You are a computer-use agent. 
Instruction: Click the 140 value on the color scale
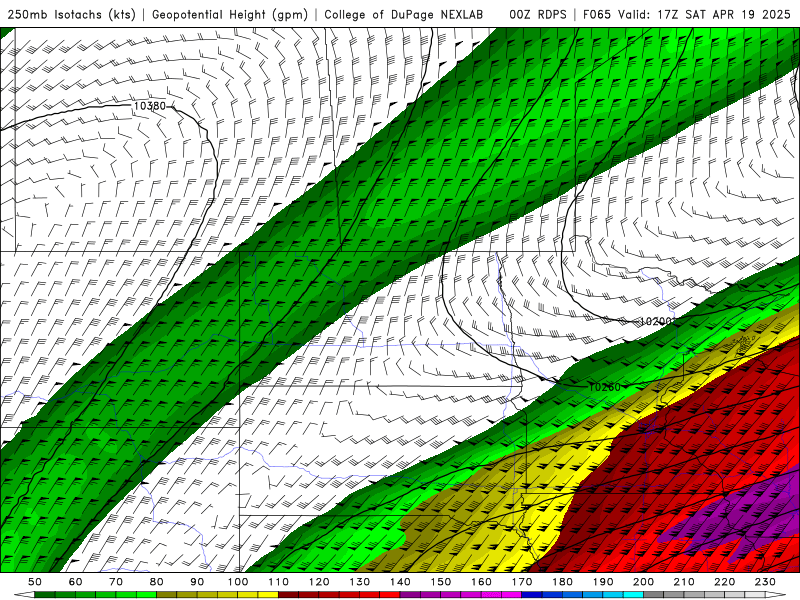pos(400,582)
